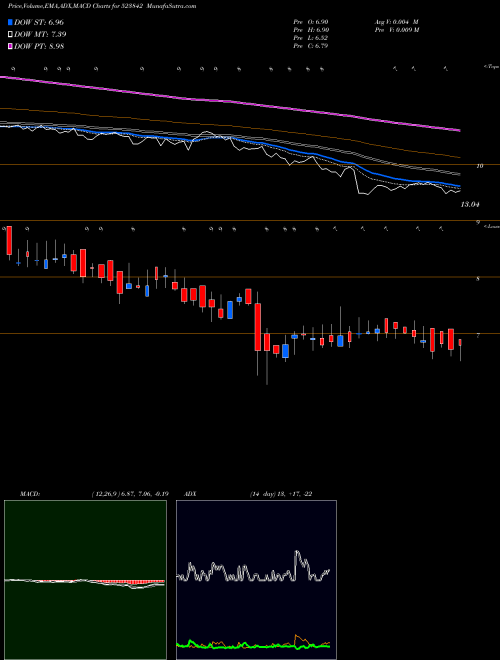Click the price axis label 10

479,166
